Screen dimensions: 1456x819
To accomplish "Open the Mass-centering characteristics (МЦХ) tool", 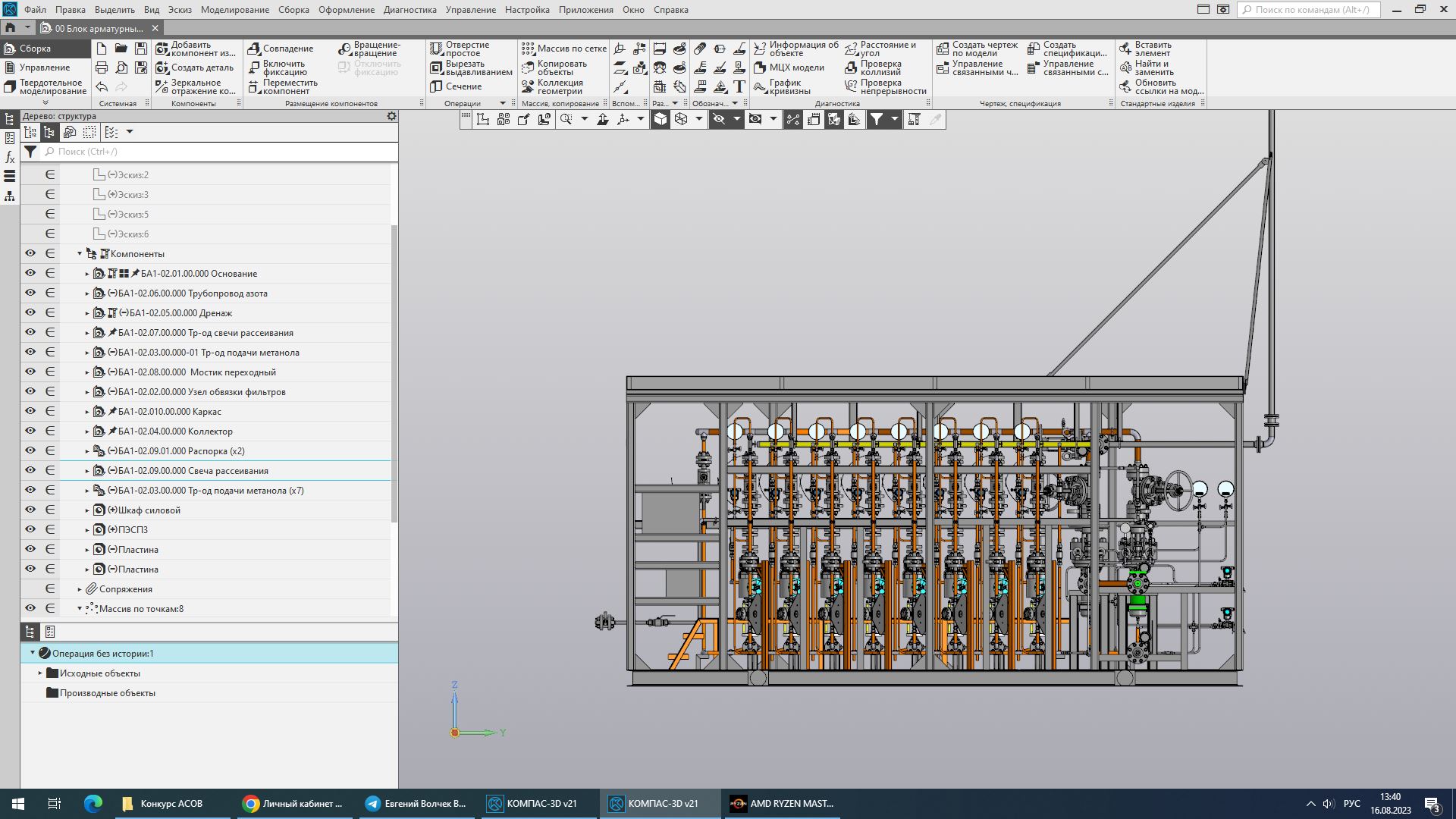I will pos(761,67).
